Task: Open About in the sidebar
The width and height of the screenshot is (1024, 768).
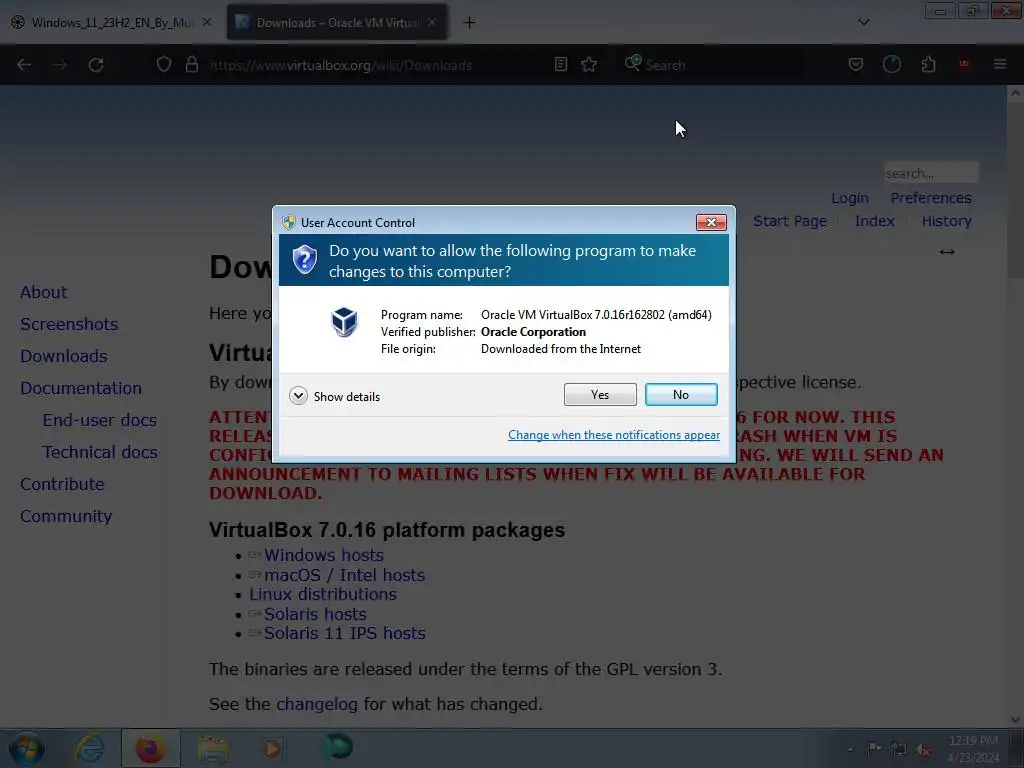Action: [x=43, y=292]
